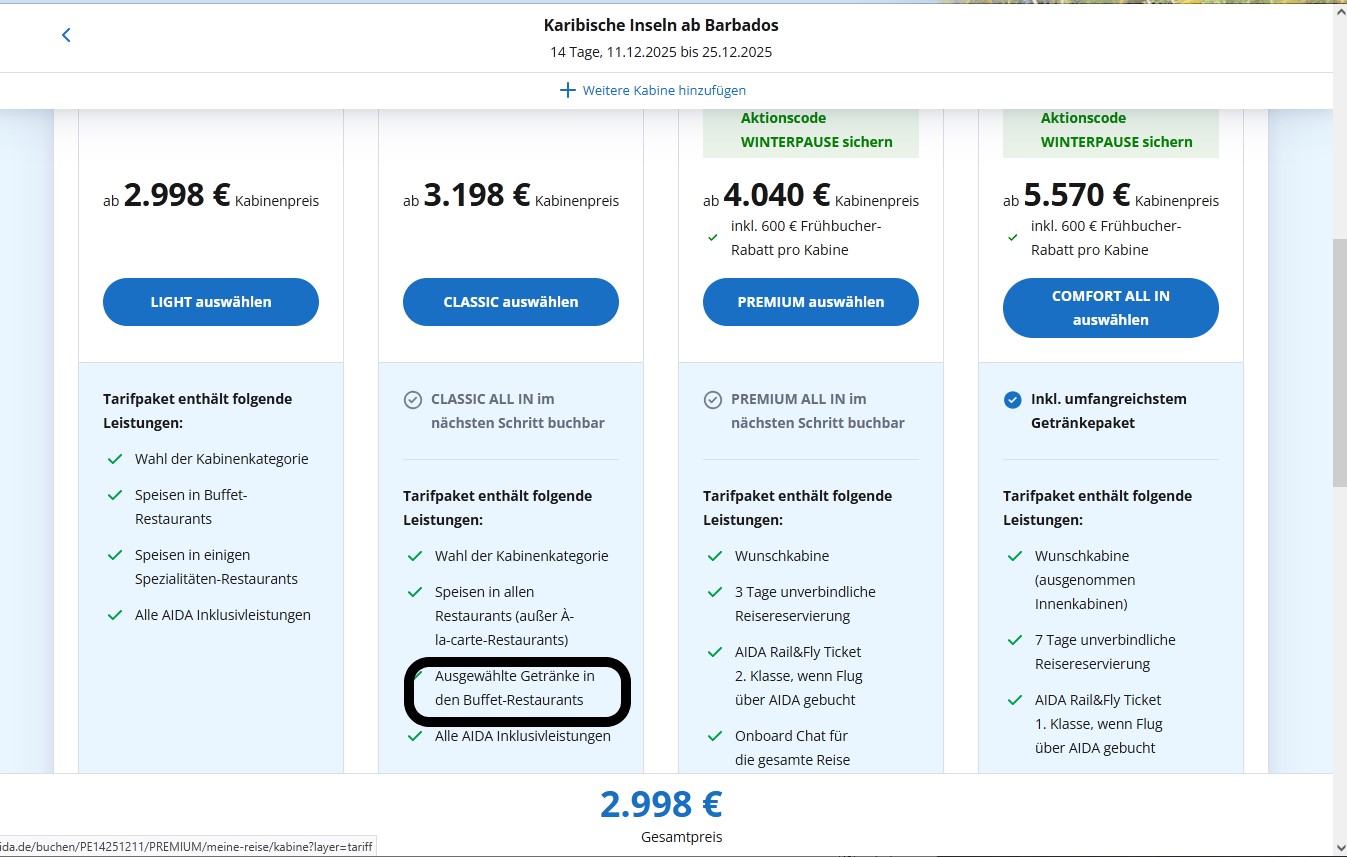Image resolution: width=1347 pixels, height=857 pixels.
Task: Click the back arrow chevron icon
Action: click(66, 35)
